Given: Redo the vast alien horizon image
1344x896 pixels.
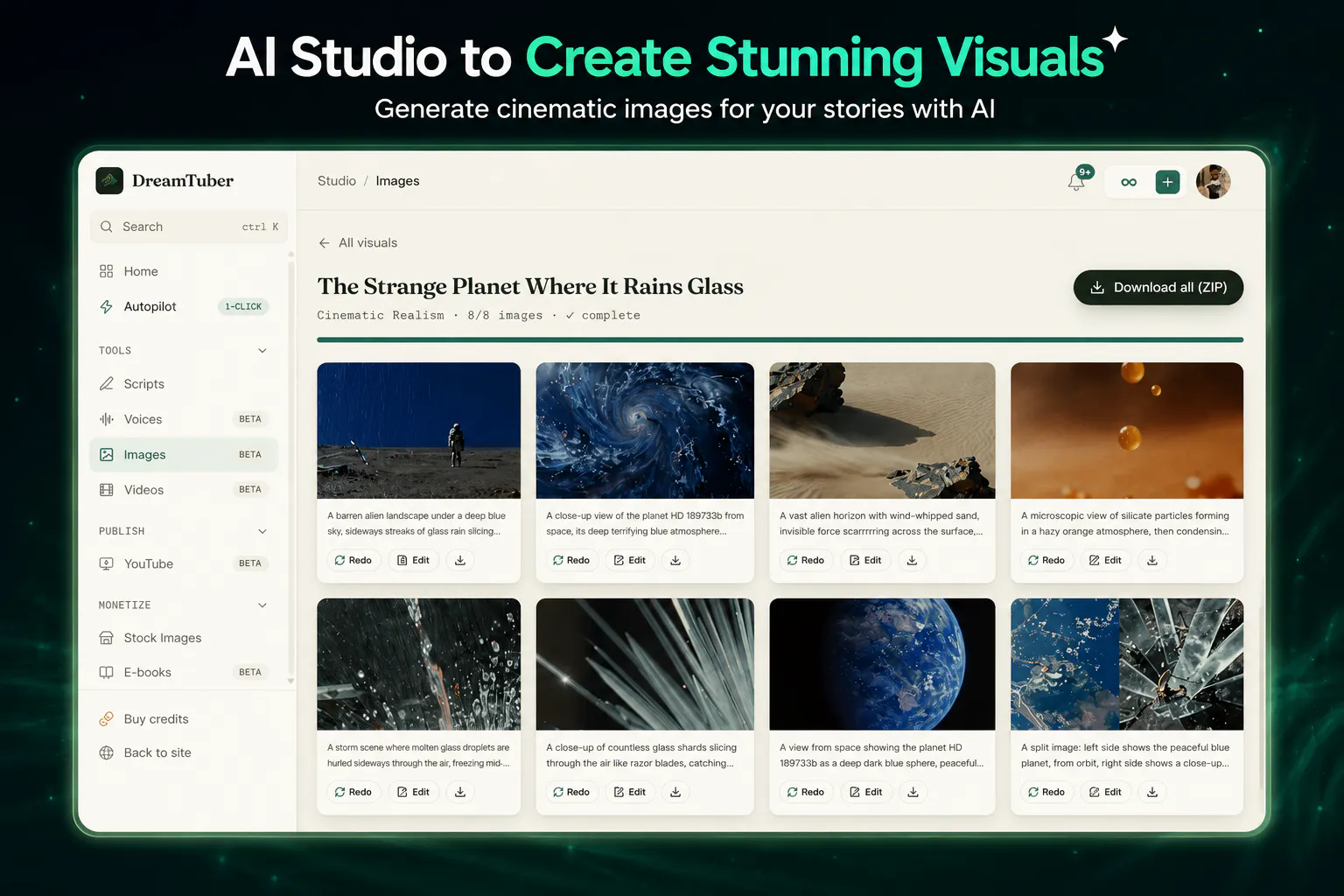Looking at the screenshot, I should [x=805, y=560].
